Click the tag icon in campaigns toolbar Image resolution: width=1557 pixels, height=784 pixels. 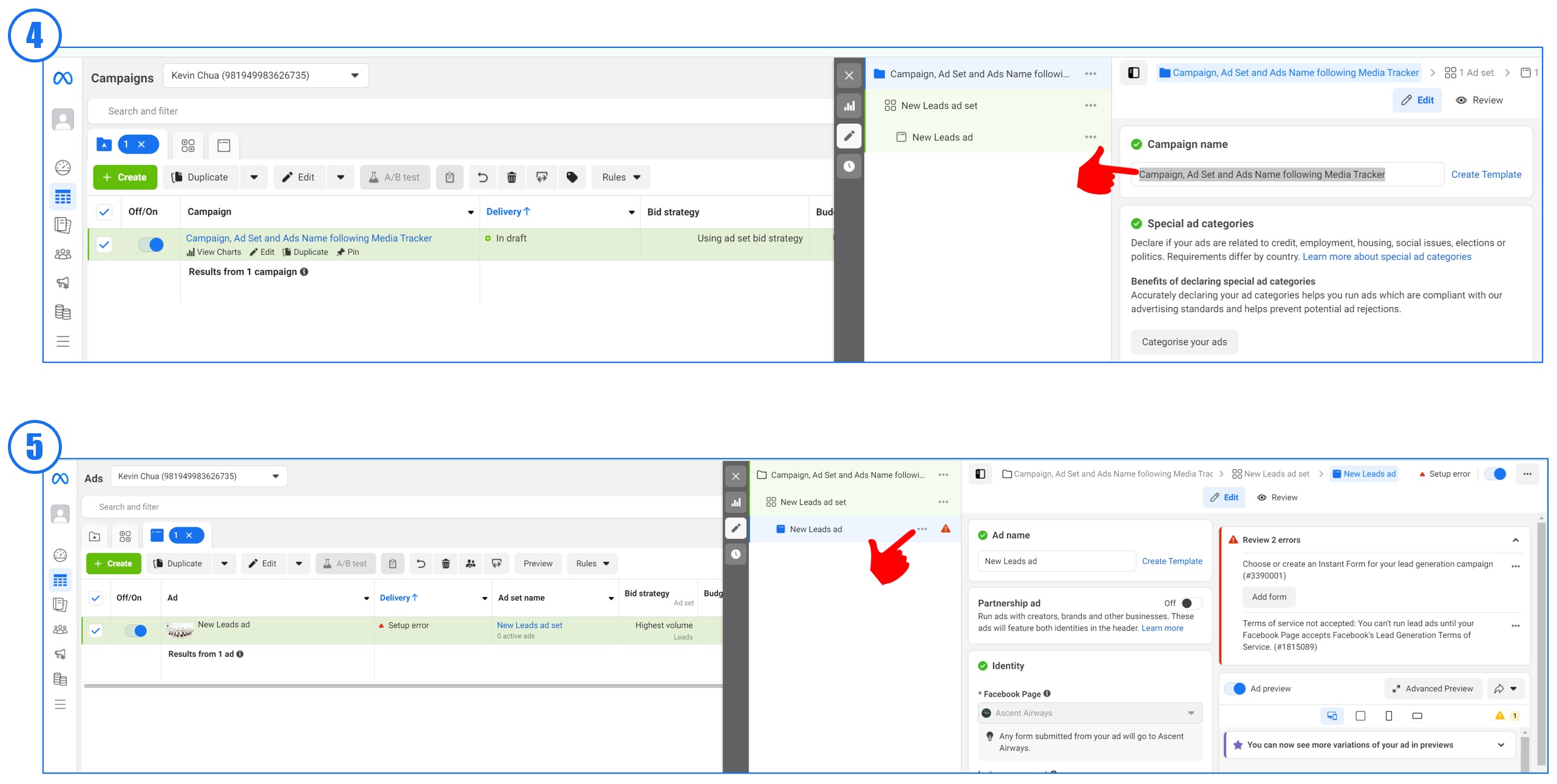click(x=571, y=177)
